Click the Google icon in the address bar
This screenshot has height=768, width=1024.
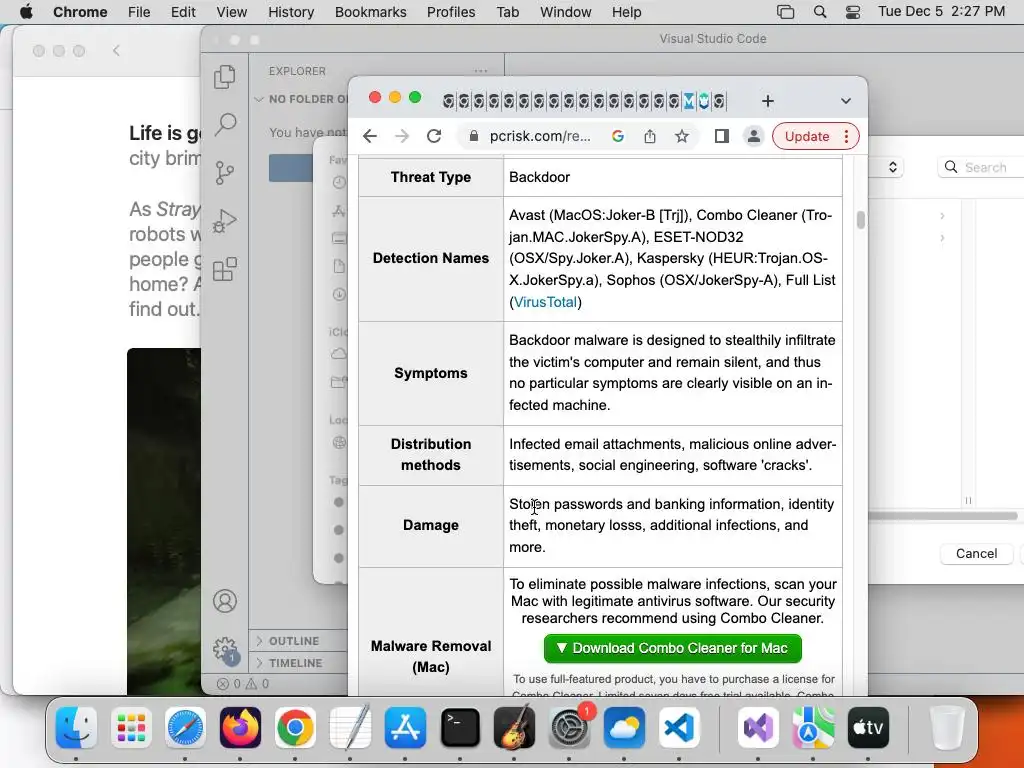point(618,136)
